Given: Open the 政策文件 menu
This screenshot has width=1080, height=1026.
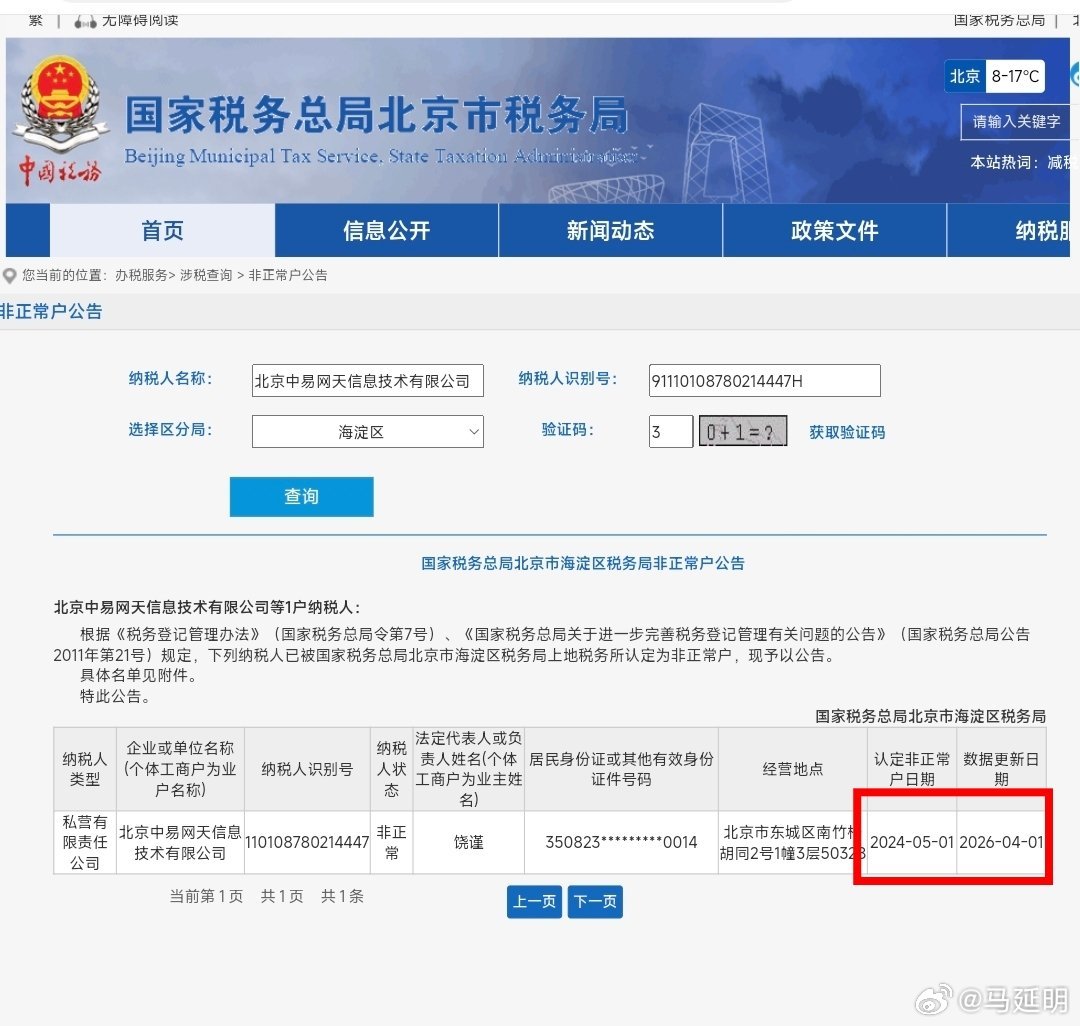Looking at the screenshot, I should (x=834, y=230).
